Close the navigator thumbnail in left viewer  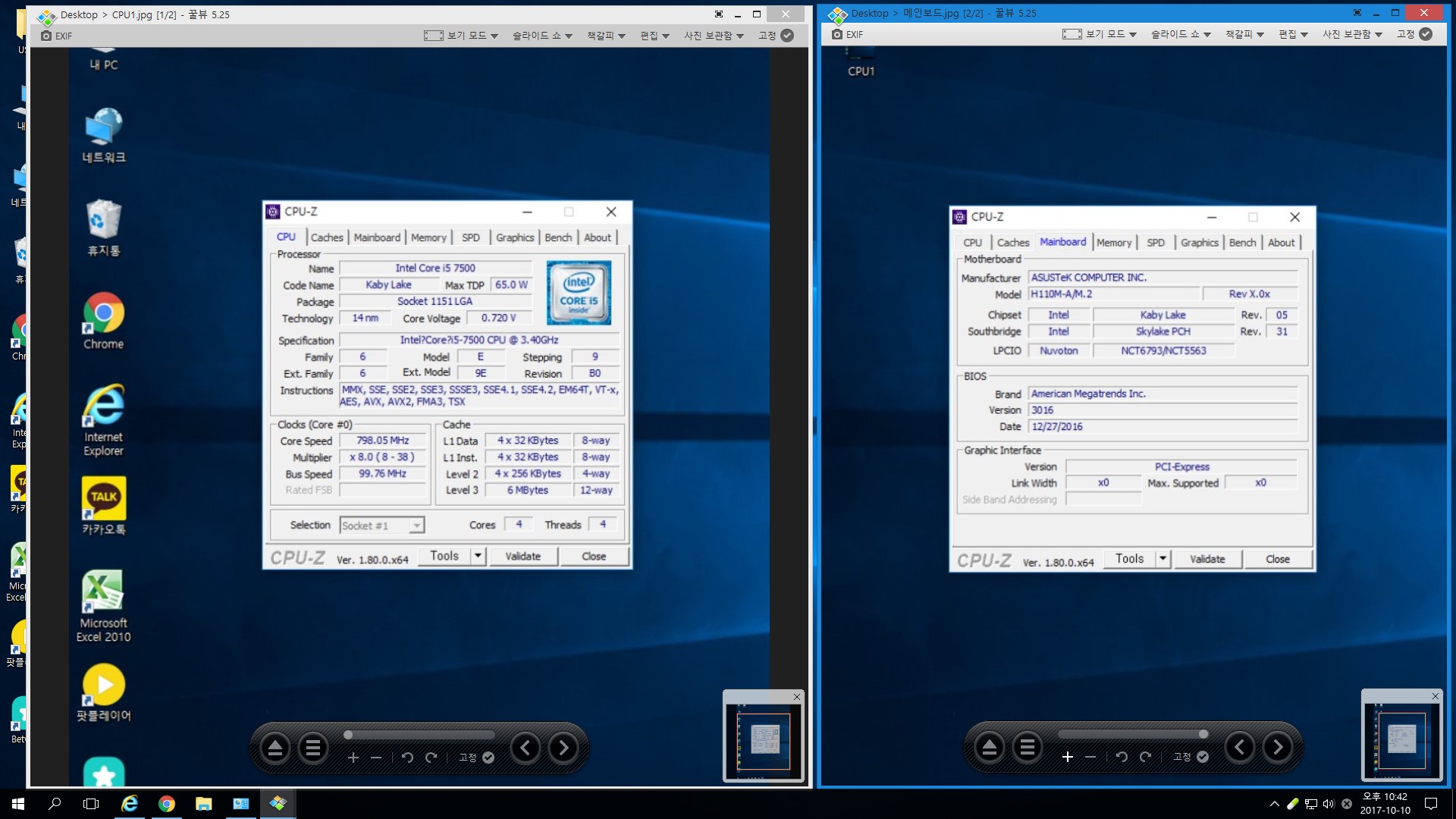796,696
